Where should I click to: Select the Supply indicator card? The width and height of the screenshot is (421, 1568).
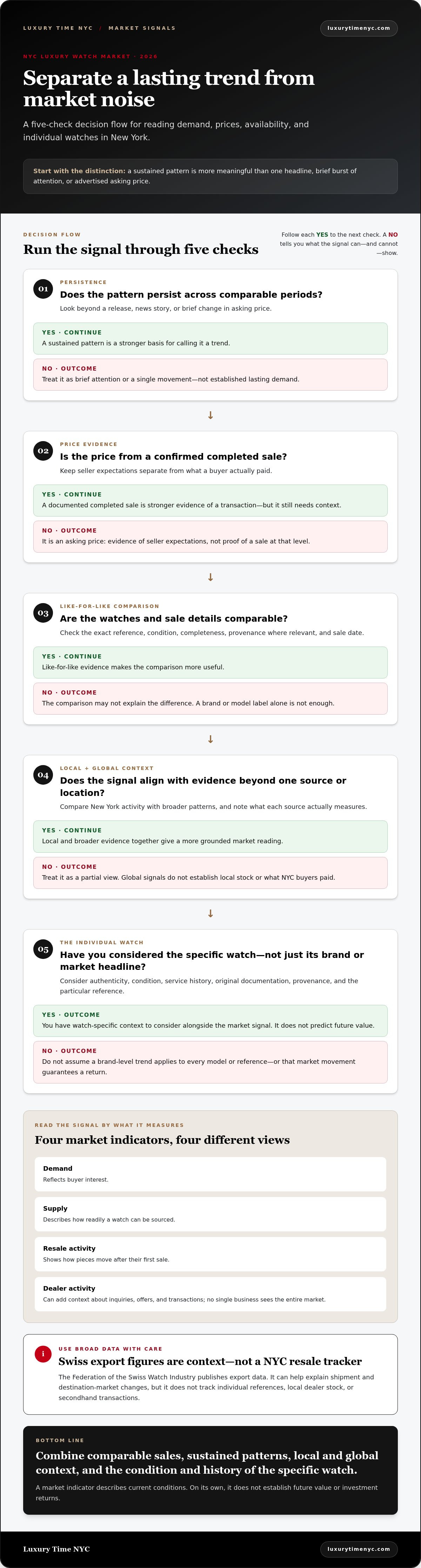210,1214
